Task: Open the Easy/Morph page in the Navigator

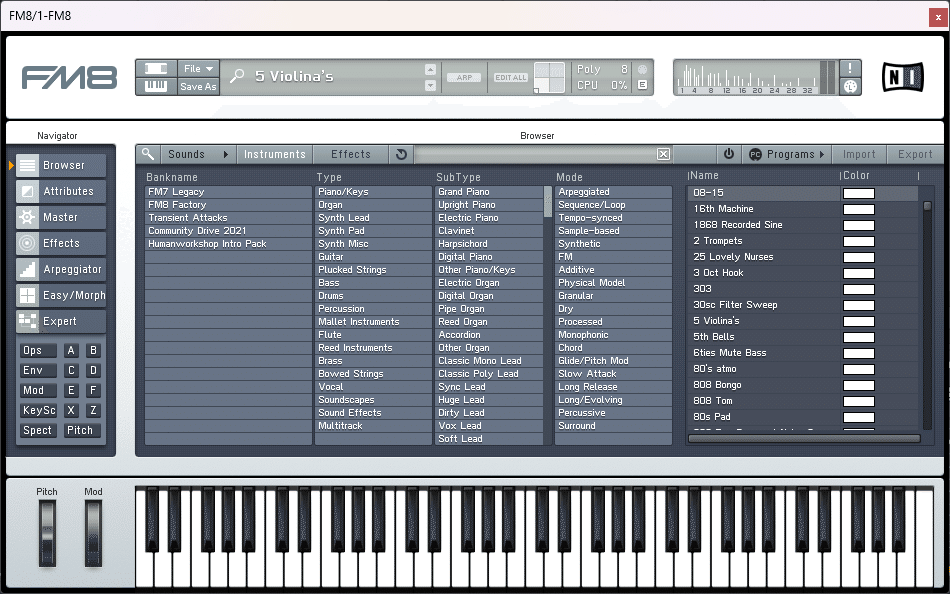Action: [x=61, y=296]
